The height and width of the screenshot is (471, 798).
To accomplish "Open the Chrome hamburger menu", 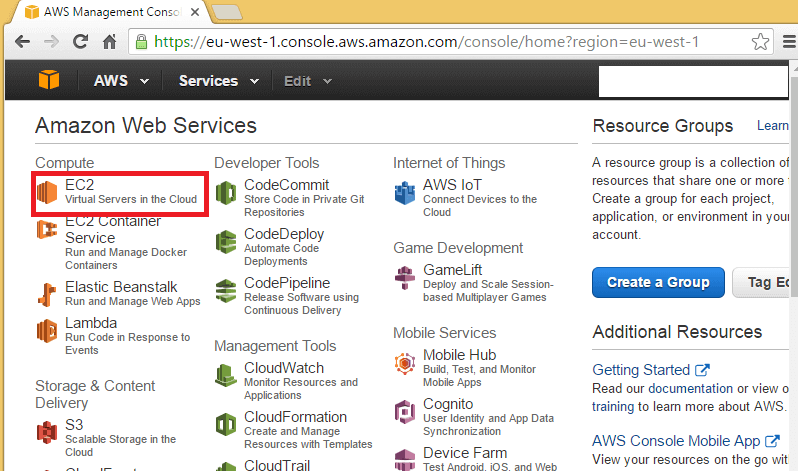I will point(789,41).
